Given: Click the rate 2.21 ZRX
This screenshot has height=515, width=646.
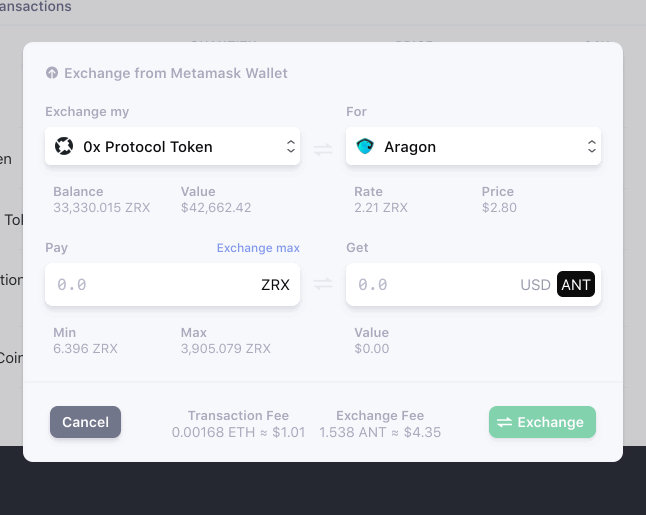Looking at the screenshot, I should click(x=381, y=208).
